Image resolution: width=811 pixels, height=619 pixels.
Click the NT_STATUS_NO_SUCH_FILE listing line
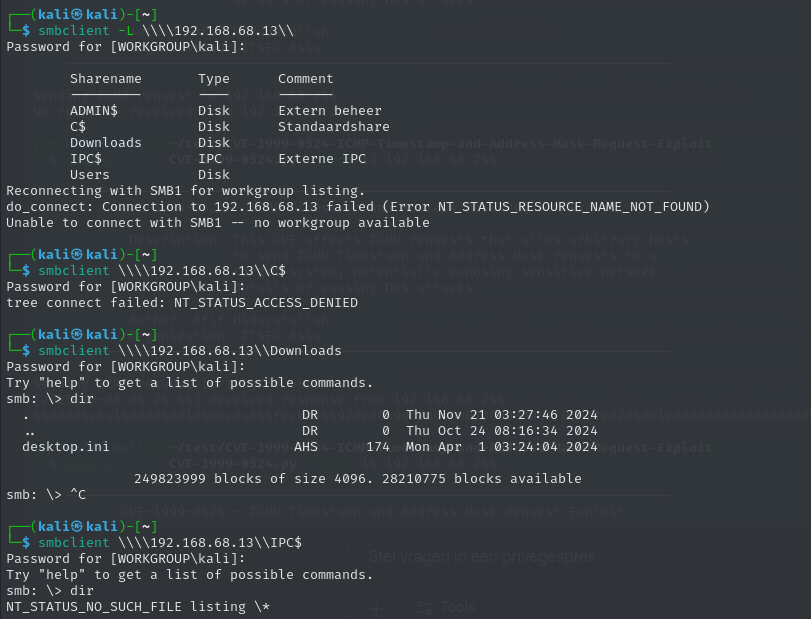tap(138, 606)
